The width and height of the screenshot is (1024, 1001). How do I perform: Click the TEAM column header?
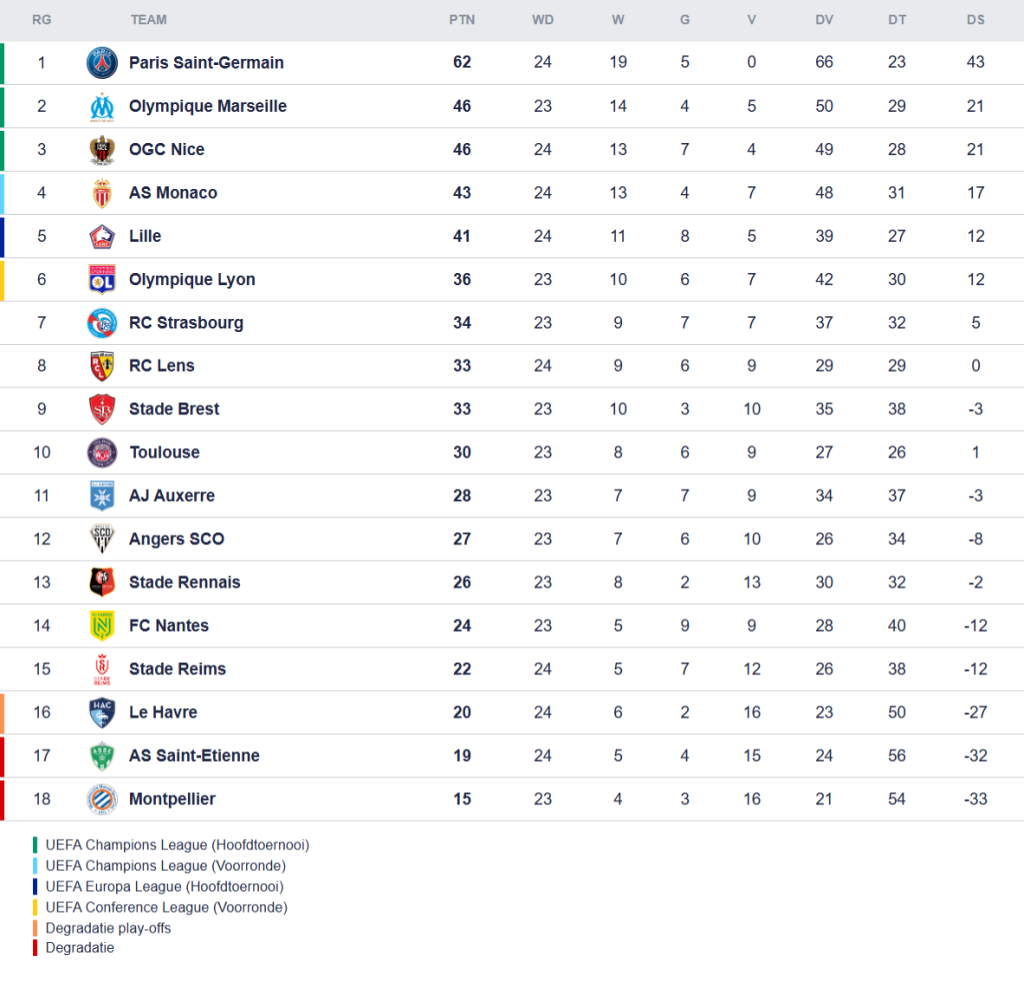pyautogui.click(x=148, y=20)
